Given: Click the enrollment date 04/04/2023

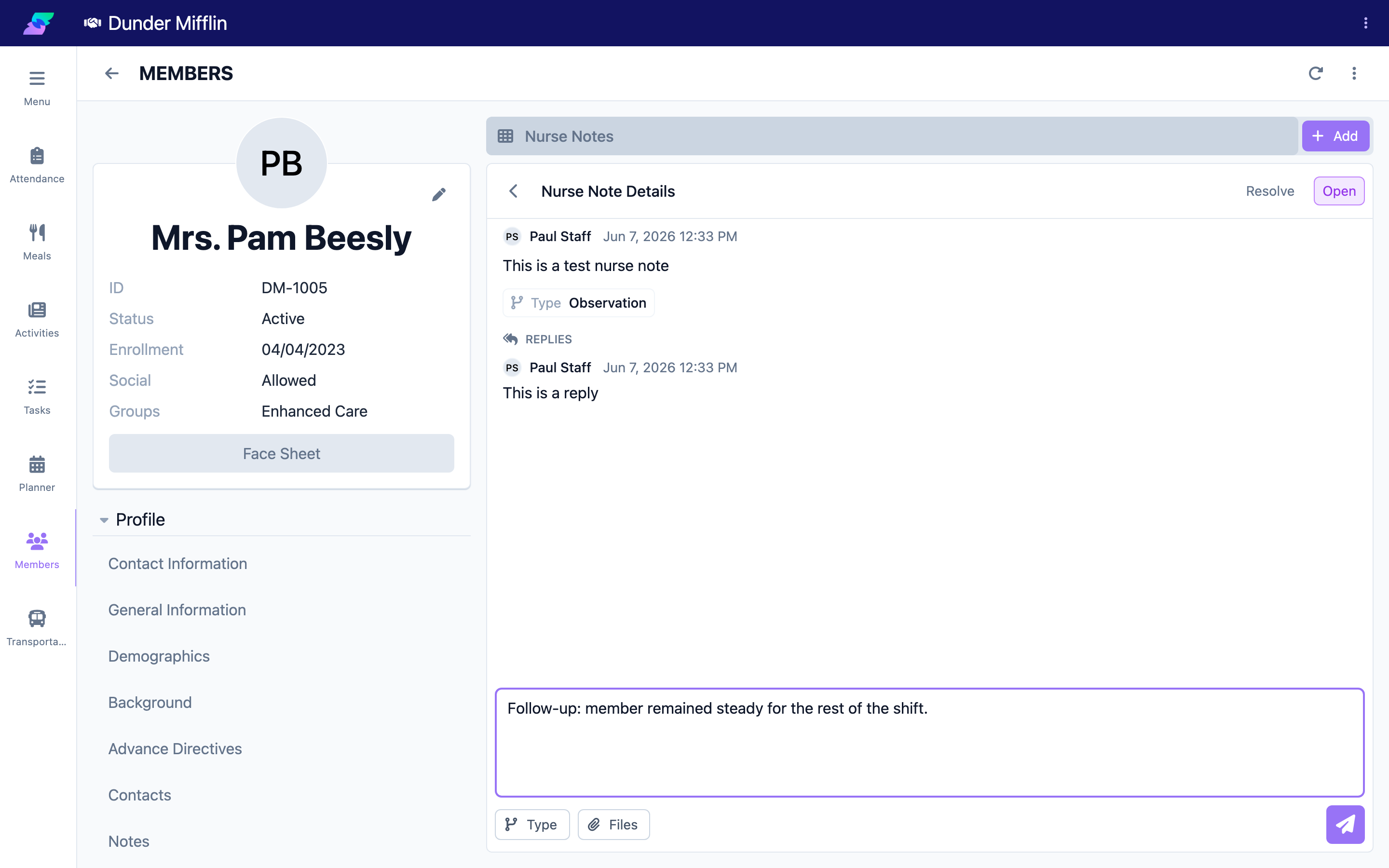Looking at the screenshot, I should pyautogui.click(x=303, y=350).
